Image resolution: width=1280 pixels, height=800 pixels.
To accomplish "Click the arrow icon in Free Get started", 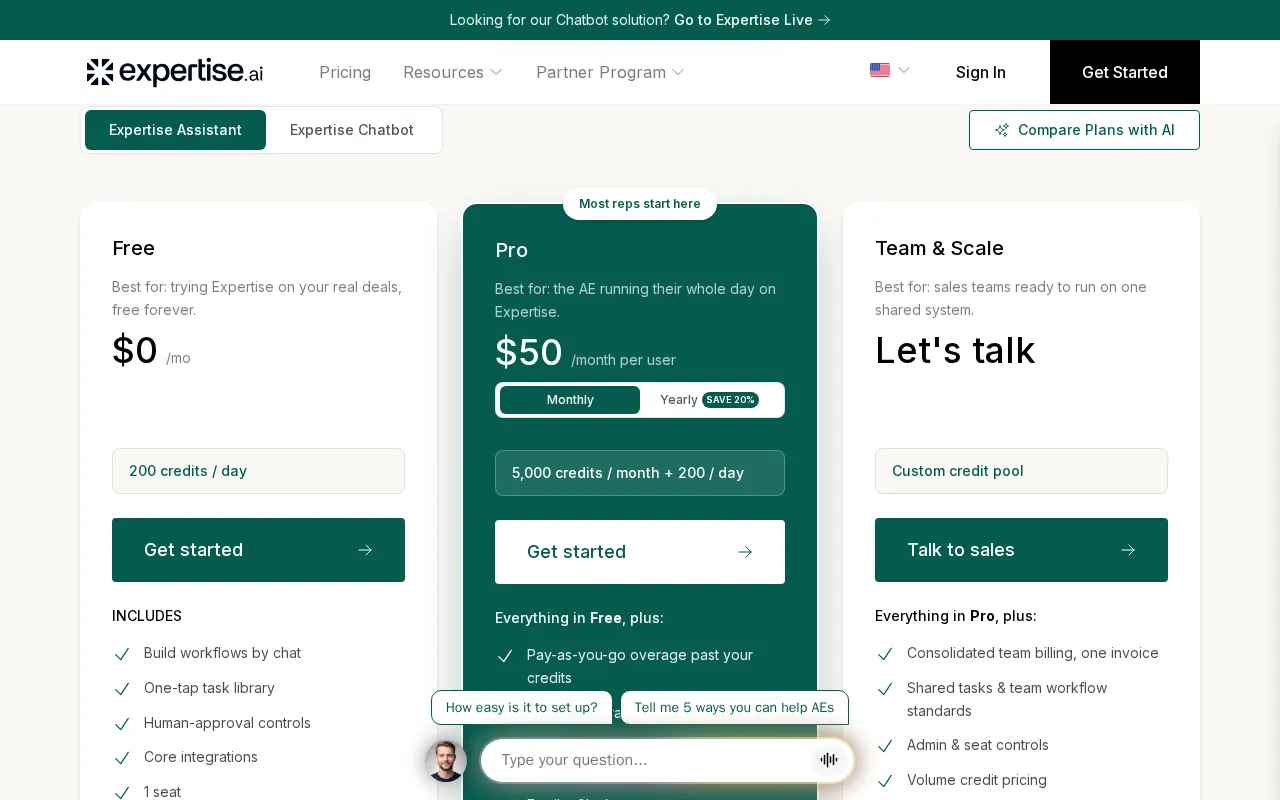I will 365,550.
